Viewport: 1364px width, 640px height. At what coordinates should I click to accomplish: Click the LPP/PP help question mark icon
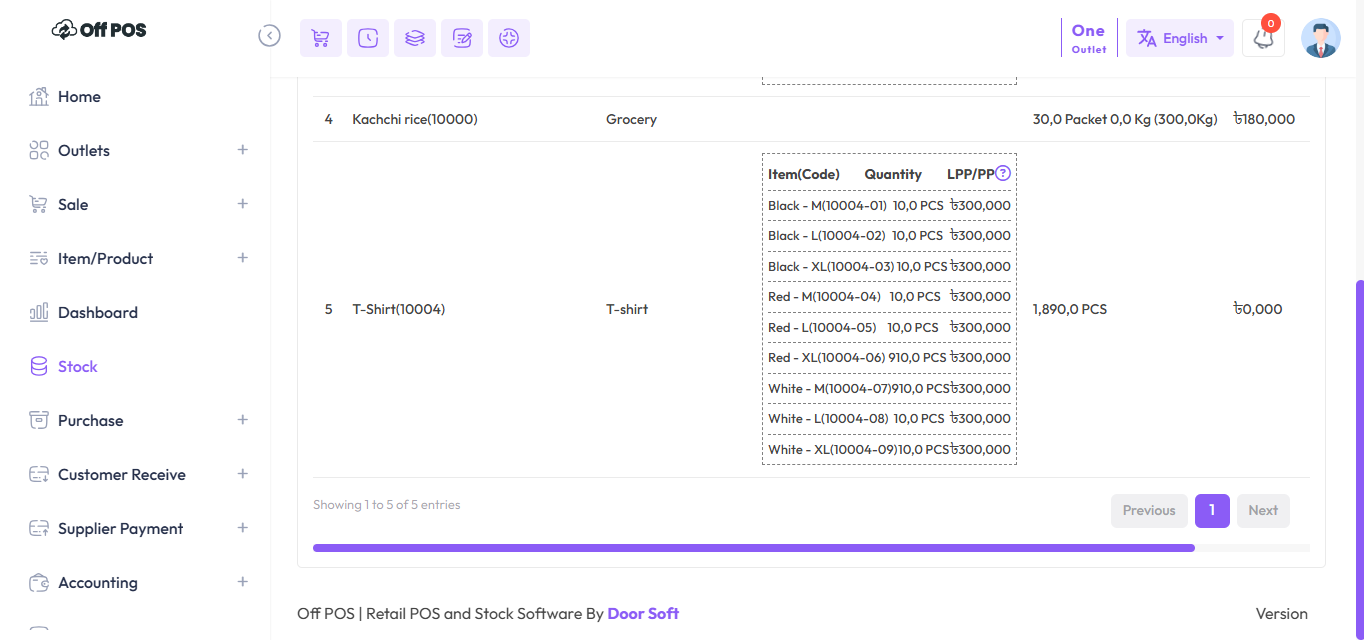tap(1003, 173)
